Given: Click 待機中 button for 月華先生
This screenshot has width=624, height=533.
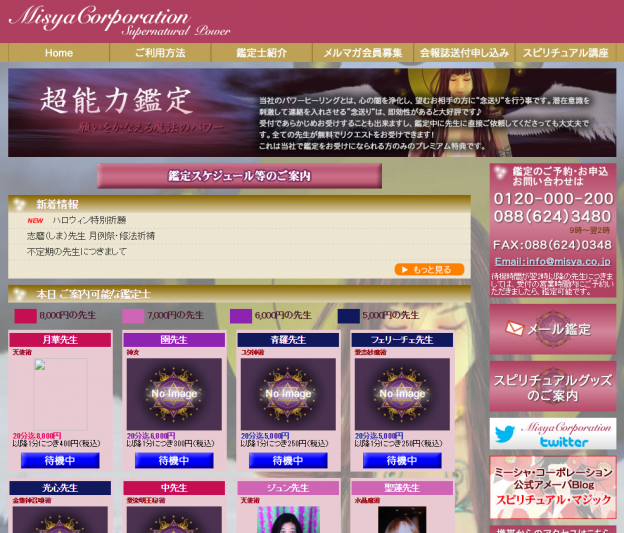Looking at the screenshot, I should tap(60, 461).
